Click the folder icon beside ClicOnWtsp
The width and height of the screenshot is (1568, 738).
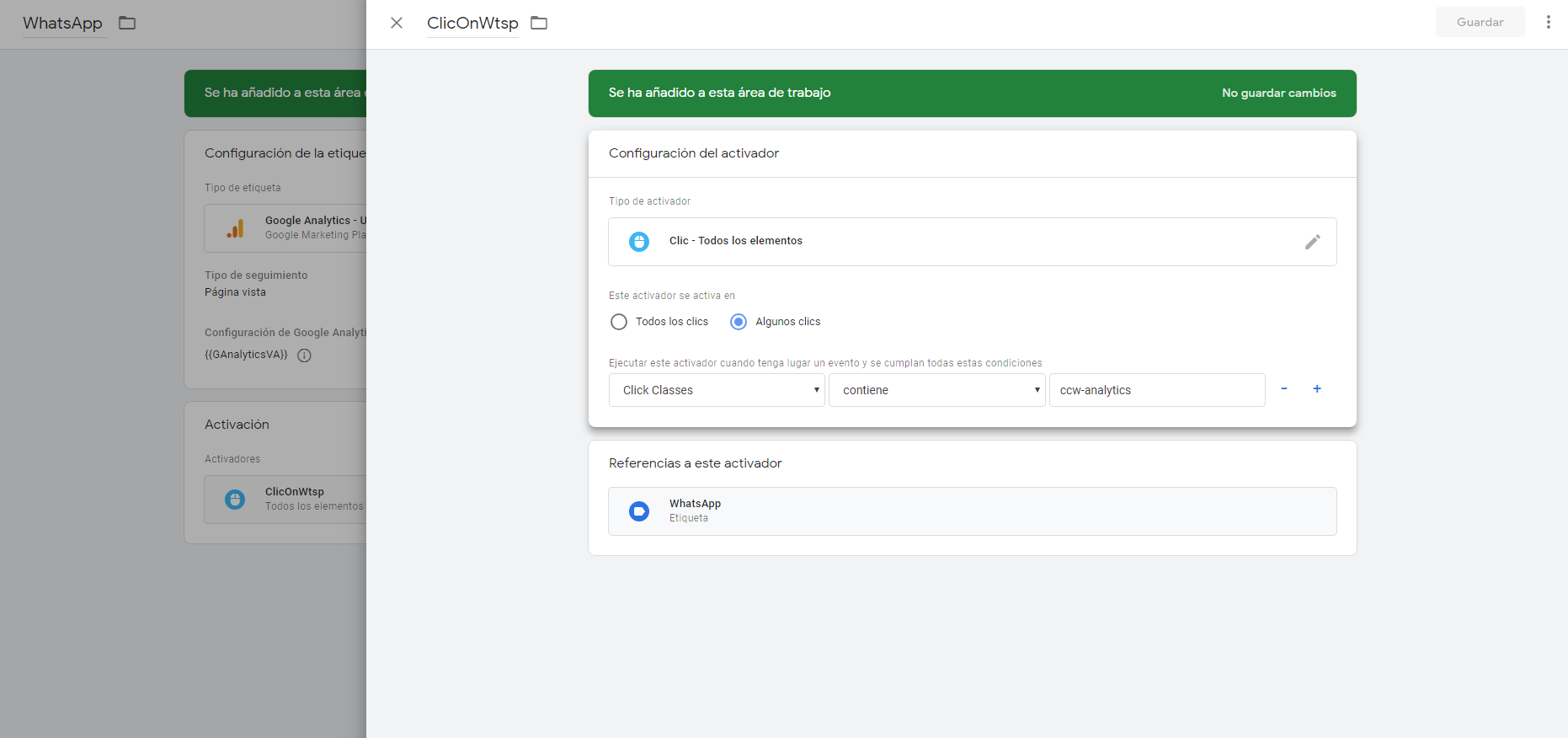click(x=539, y=23)
